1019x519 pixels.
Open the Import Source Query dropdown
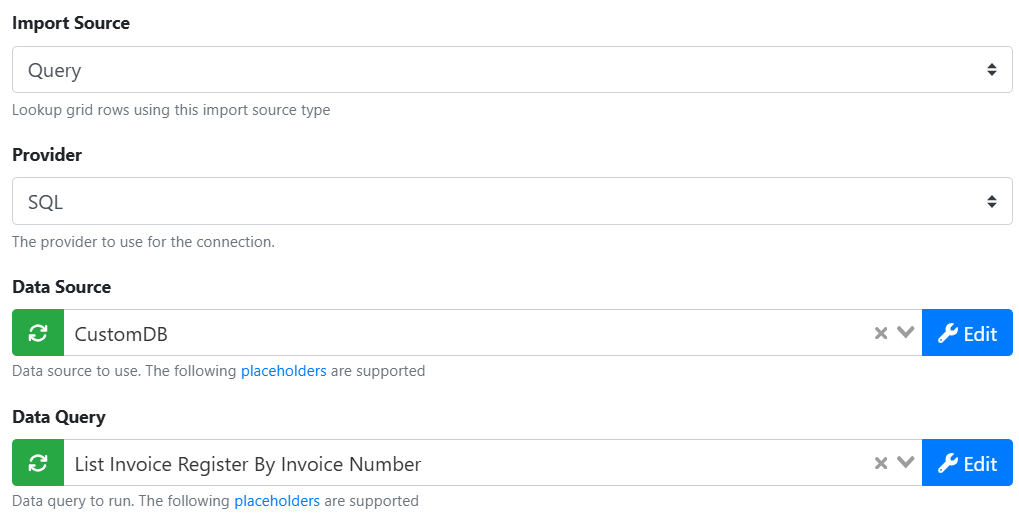(512, 70)
